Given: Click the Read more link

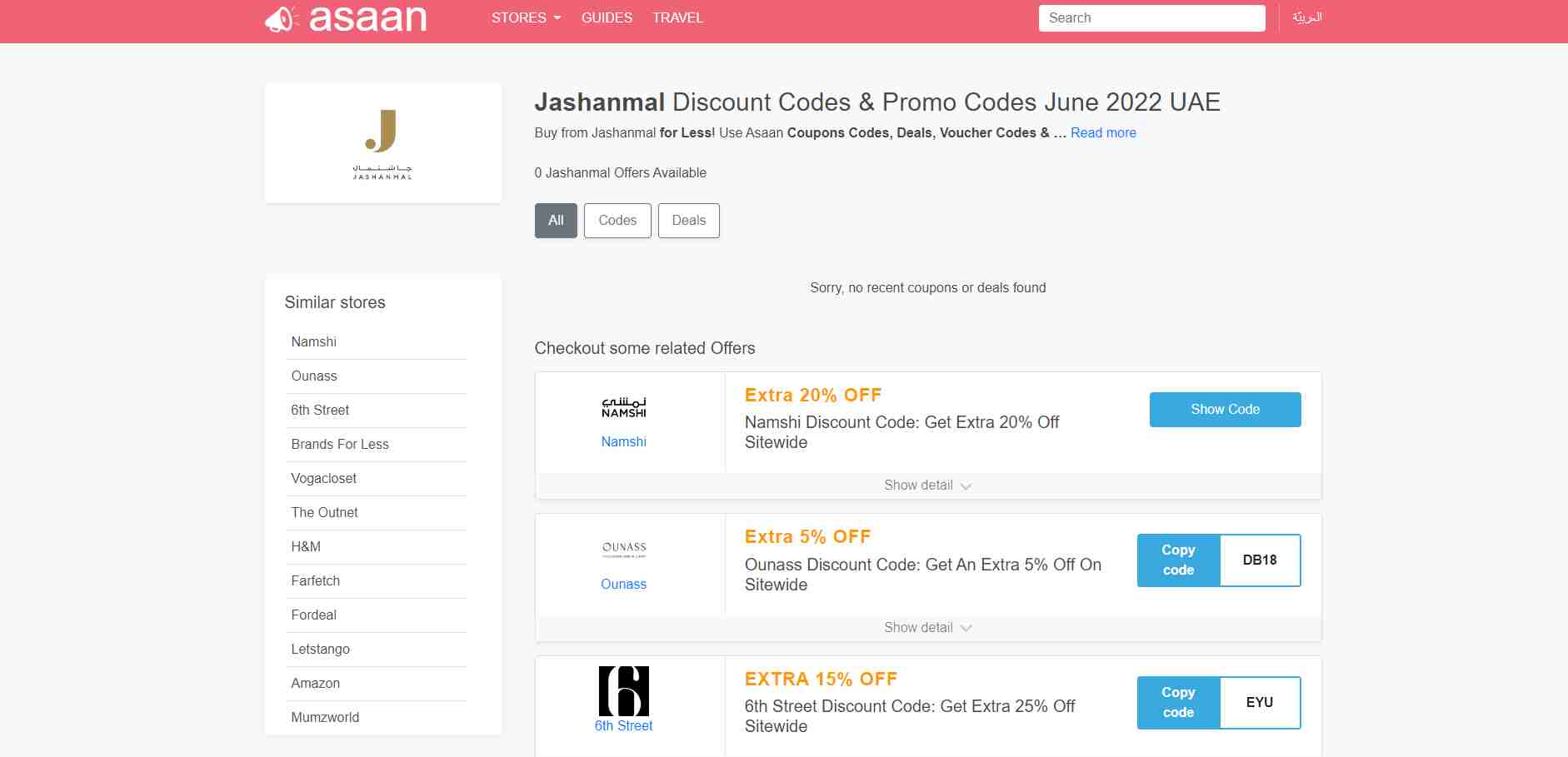Looking at the screenshot, I should (x=1103, y=132).
